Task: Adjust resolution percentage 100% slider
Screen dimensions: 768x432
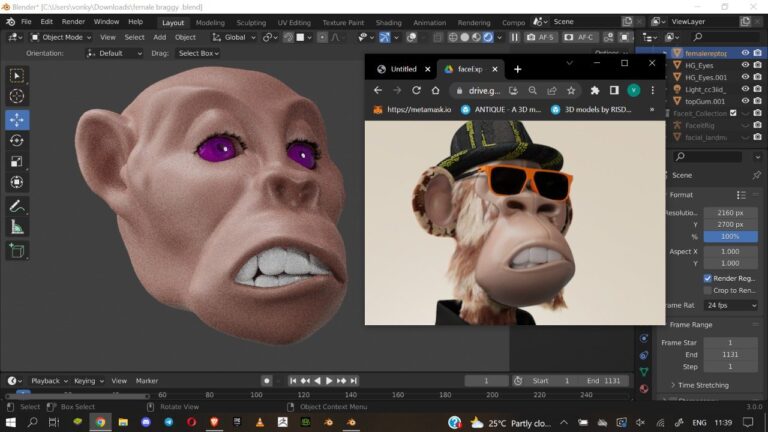Action: [x=730, y=237]
